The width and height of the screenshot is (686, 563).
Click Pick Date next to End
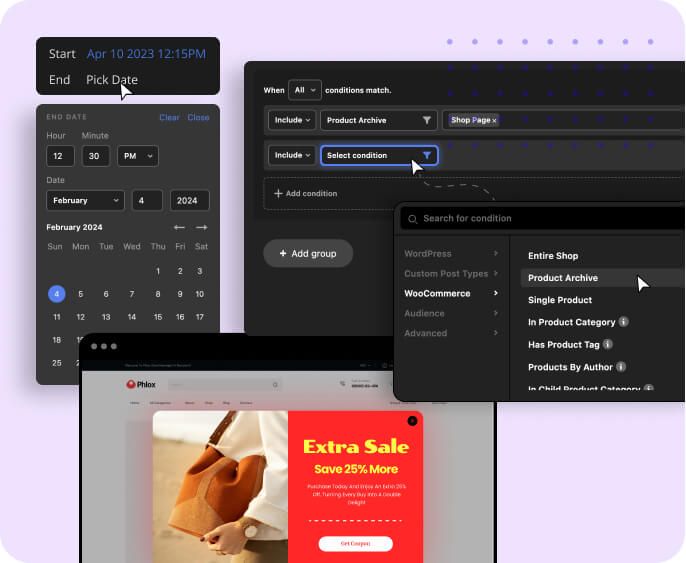click(x=112, y=80)
